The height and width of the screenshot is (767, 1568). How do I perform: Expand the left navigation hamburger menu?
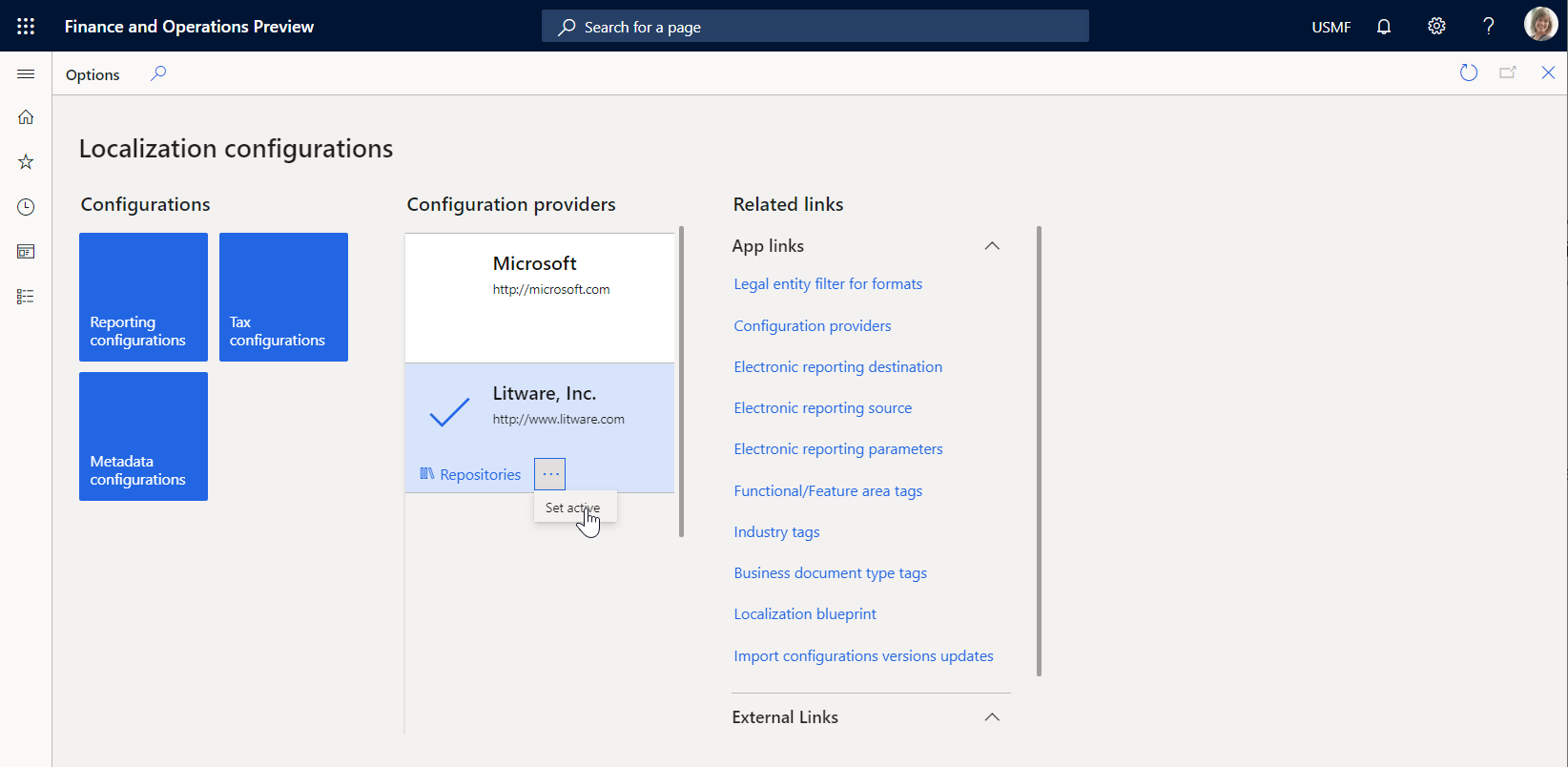(26, 74)
